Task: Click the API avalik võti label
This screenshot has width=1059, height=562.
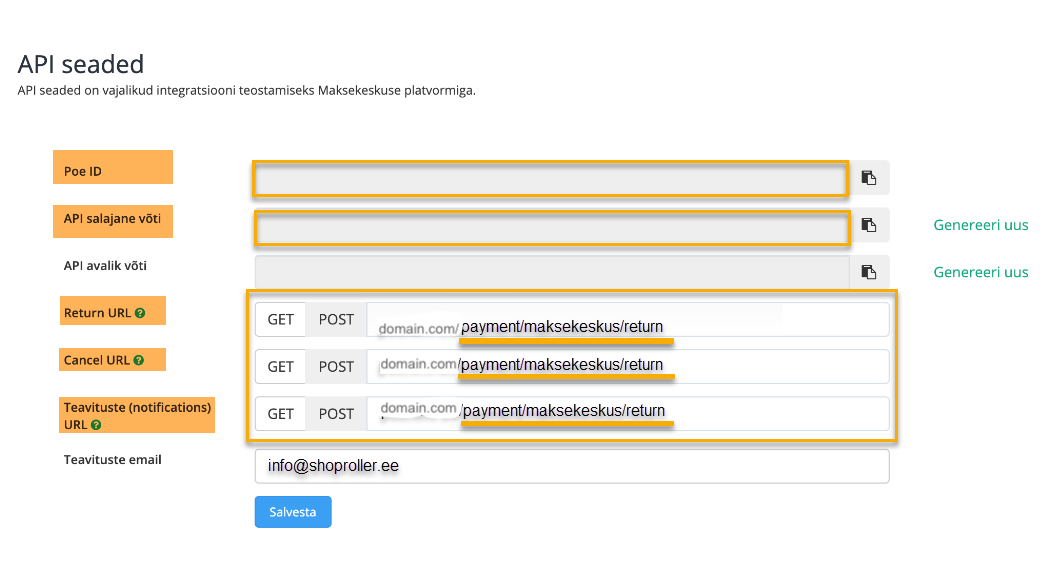Action: [105, 266]
